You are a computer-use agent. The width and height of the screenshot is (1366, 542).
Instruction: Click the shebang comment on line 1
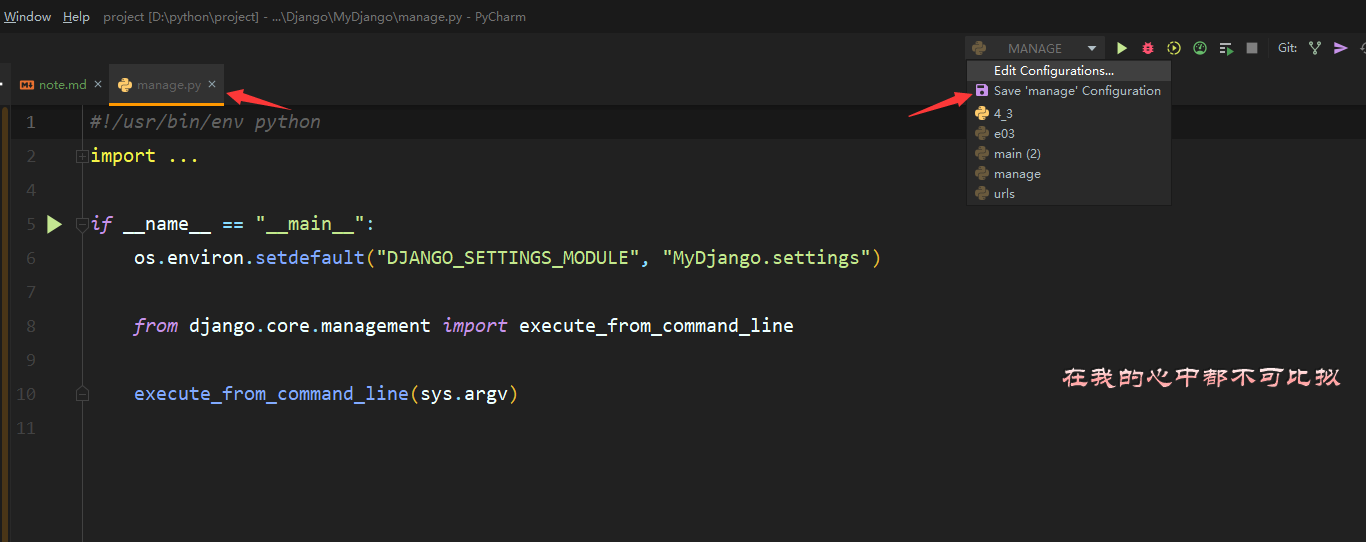[205, 122]
